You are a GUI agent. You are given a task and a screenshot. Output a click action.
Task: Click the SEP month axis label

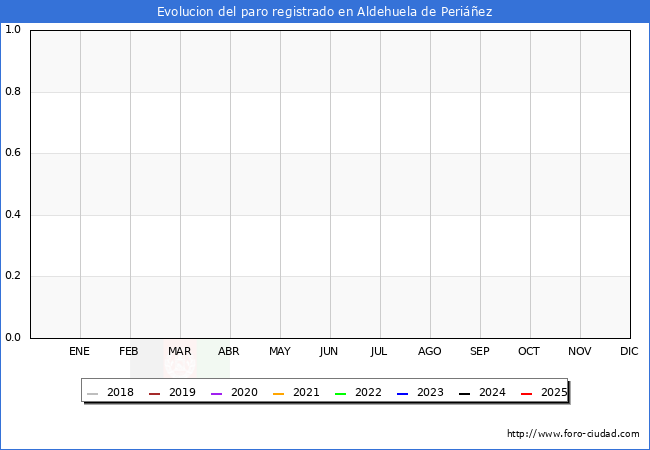(480, 351)
